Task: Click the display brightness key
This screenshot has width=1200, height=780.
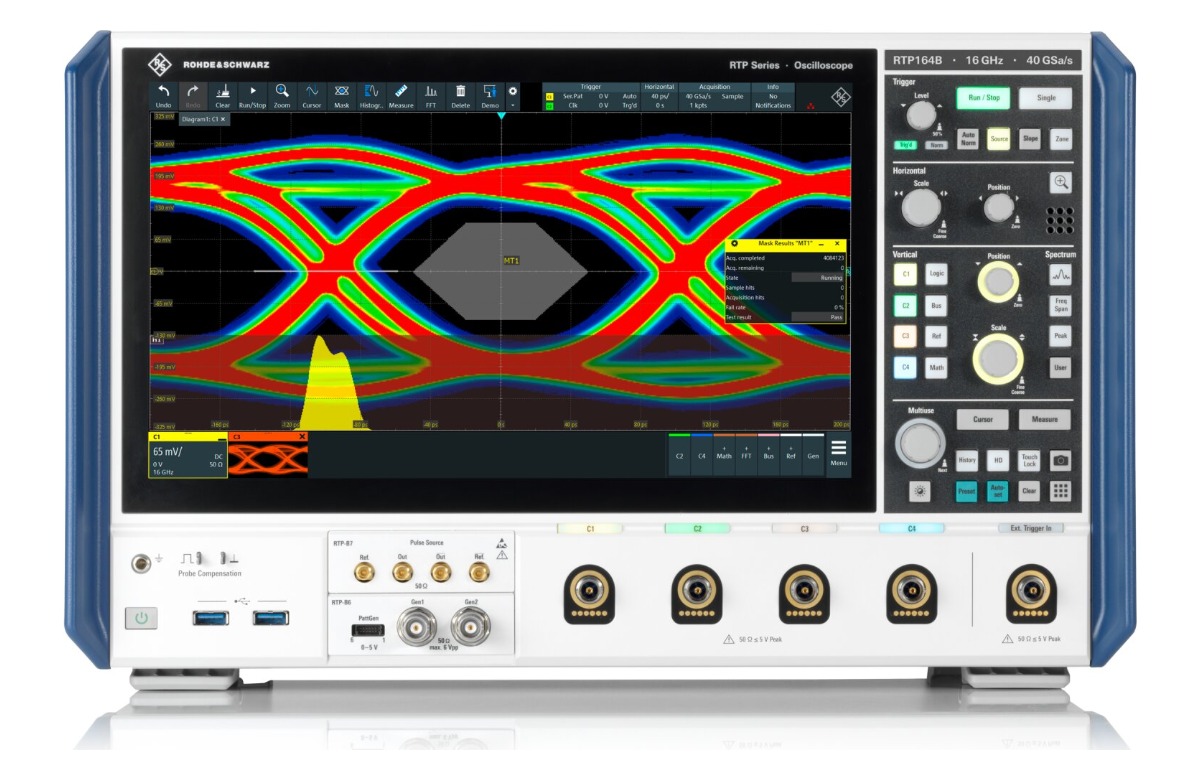Action: (919, 493)
